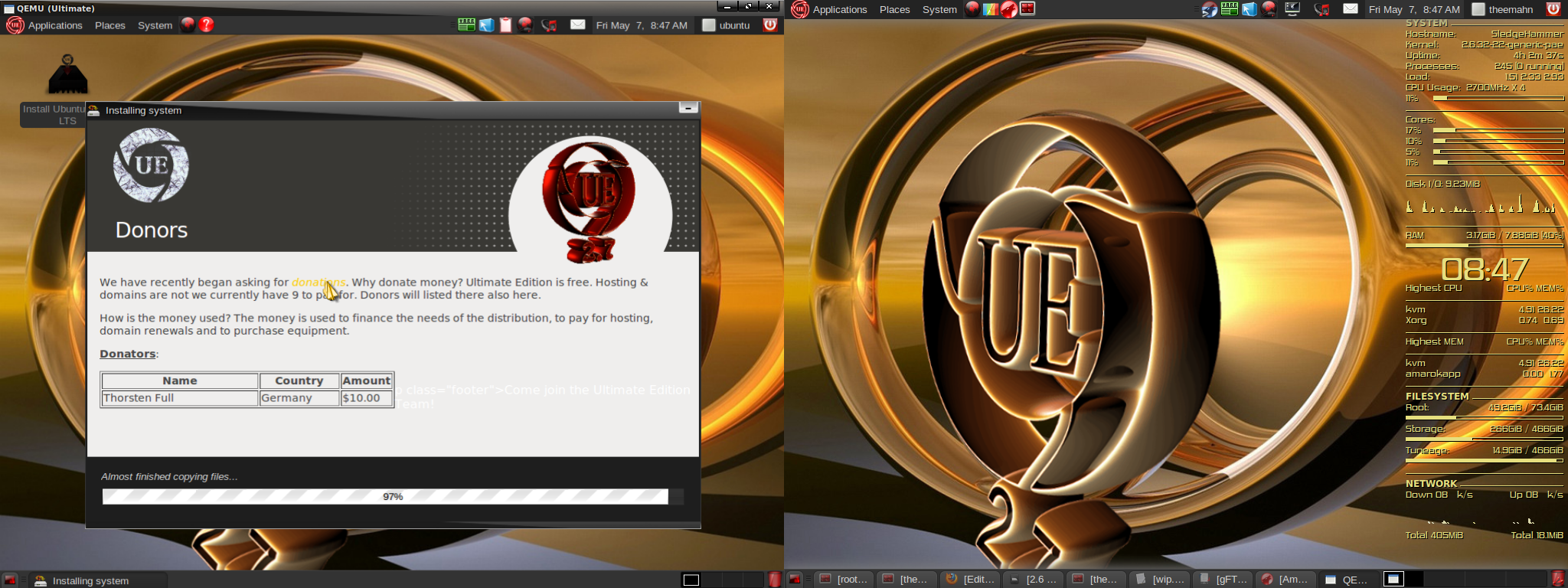The image size is (1568, 588).
Task: Click guest panel clock Fri May 7
Action: (x=642, y=25)
